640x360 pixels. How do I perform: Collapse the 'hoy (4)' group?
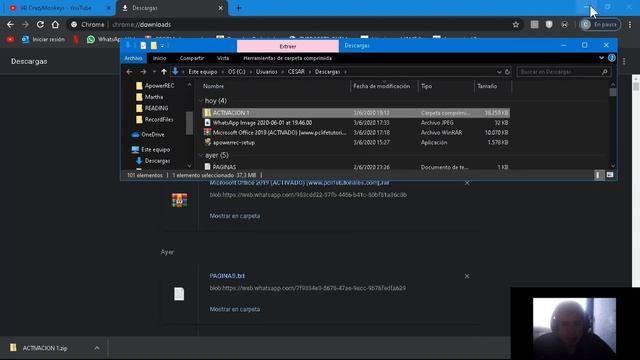pos(201,101)
